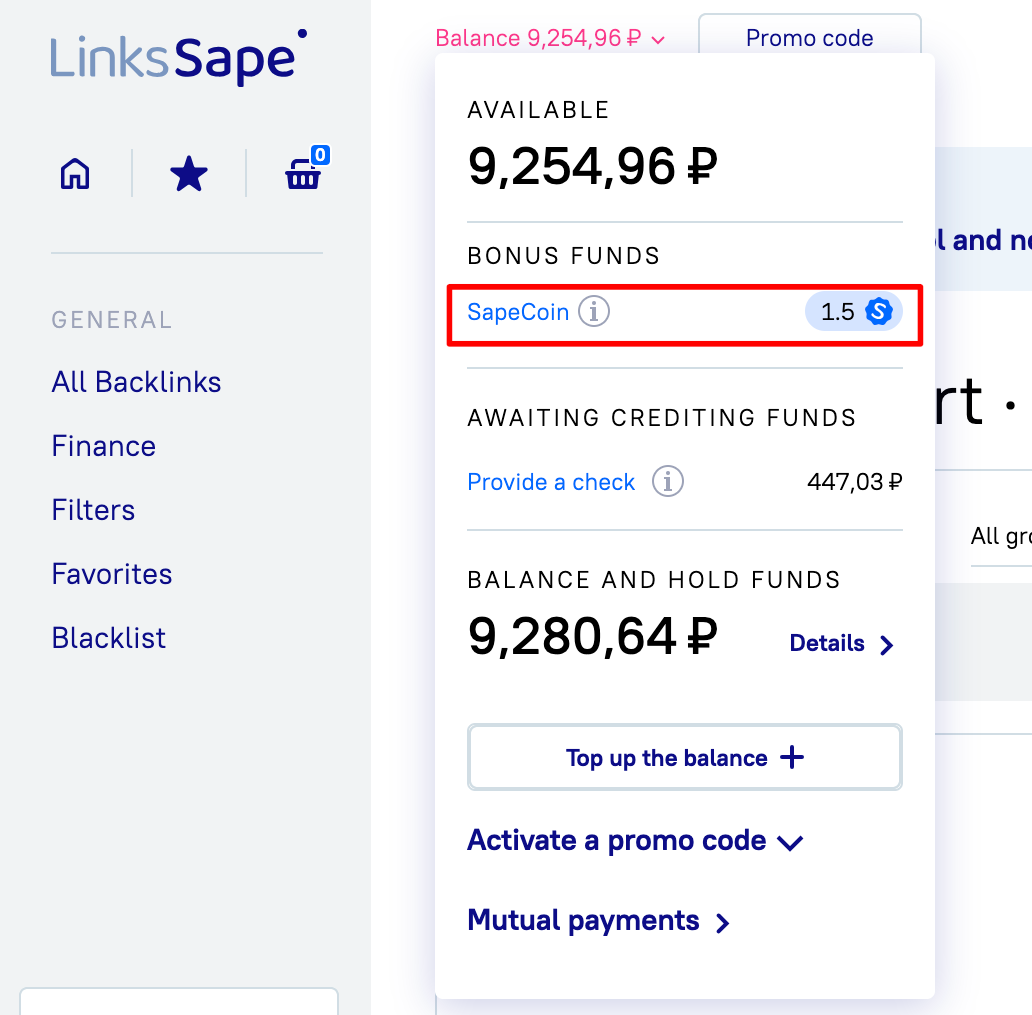1032x1015 pixels.
Task: Click the Provide a check link
Action: point(551,482)
